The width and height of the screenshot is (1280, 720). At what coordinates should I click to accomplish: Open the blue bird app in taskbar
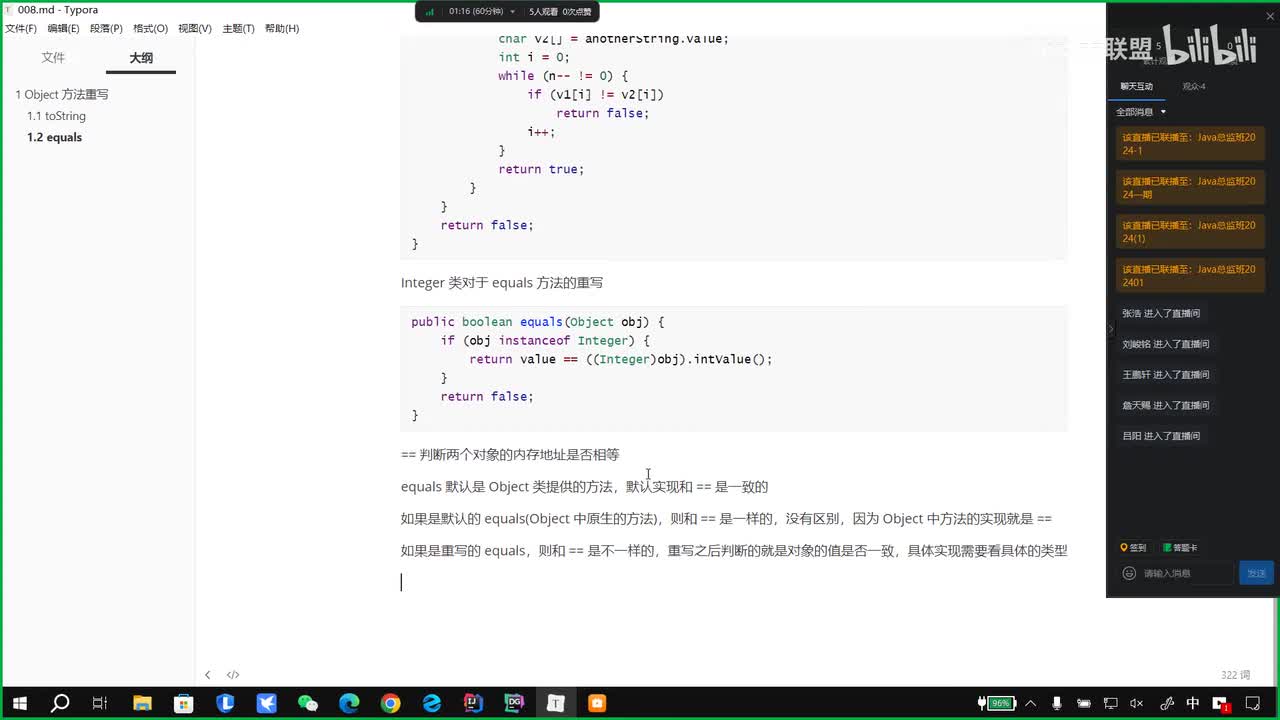[x=266, y=703]
